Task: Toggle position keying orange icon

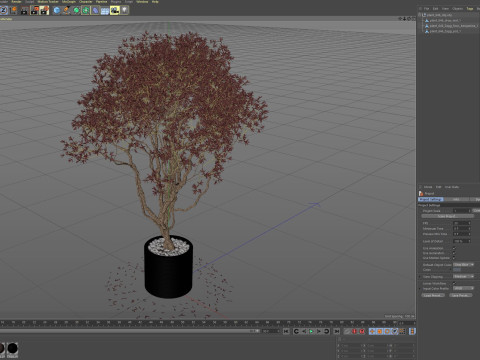Action: [x=372, y=331]
